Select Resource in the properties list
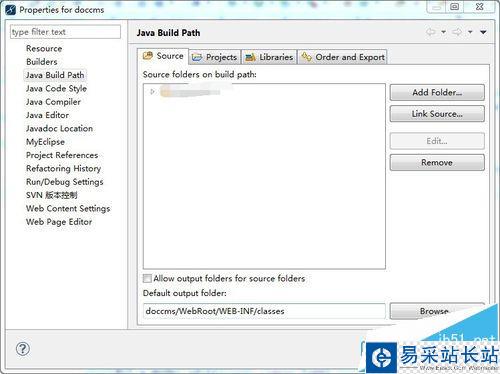 pos(44,48)
